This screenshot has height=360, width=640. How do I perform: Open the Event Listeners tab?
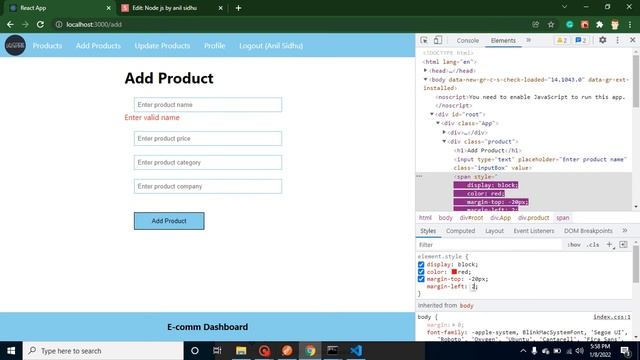[534, 231]
